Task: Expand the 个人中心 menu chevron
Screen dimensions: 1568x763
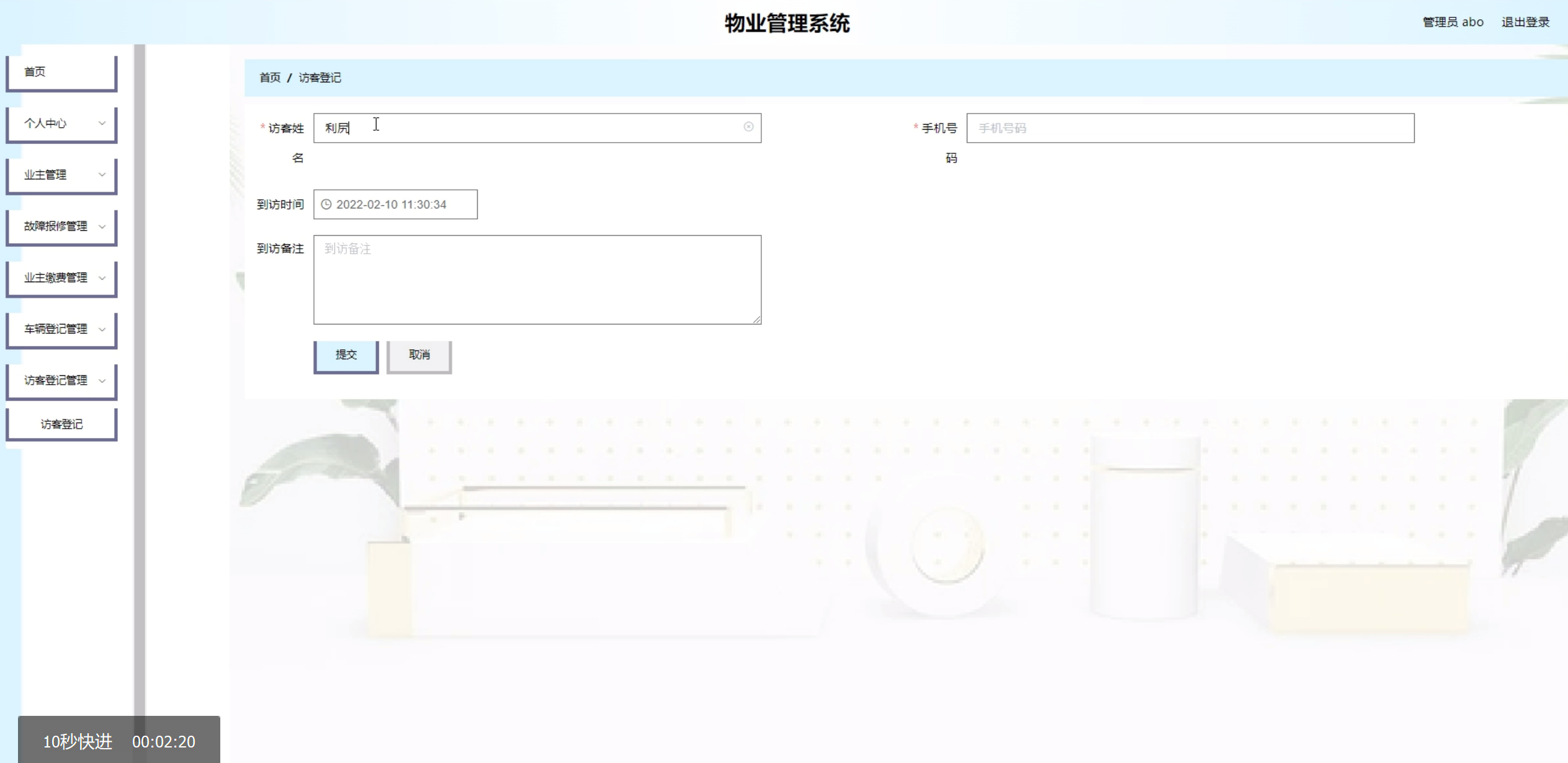Action: [102, 123]
